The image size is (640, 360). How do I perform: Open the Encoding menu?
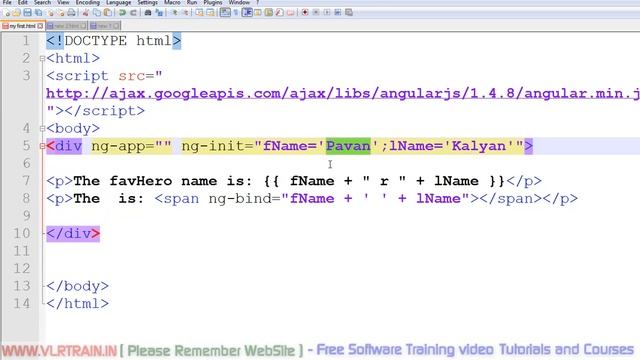tap(87, 2)
